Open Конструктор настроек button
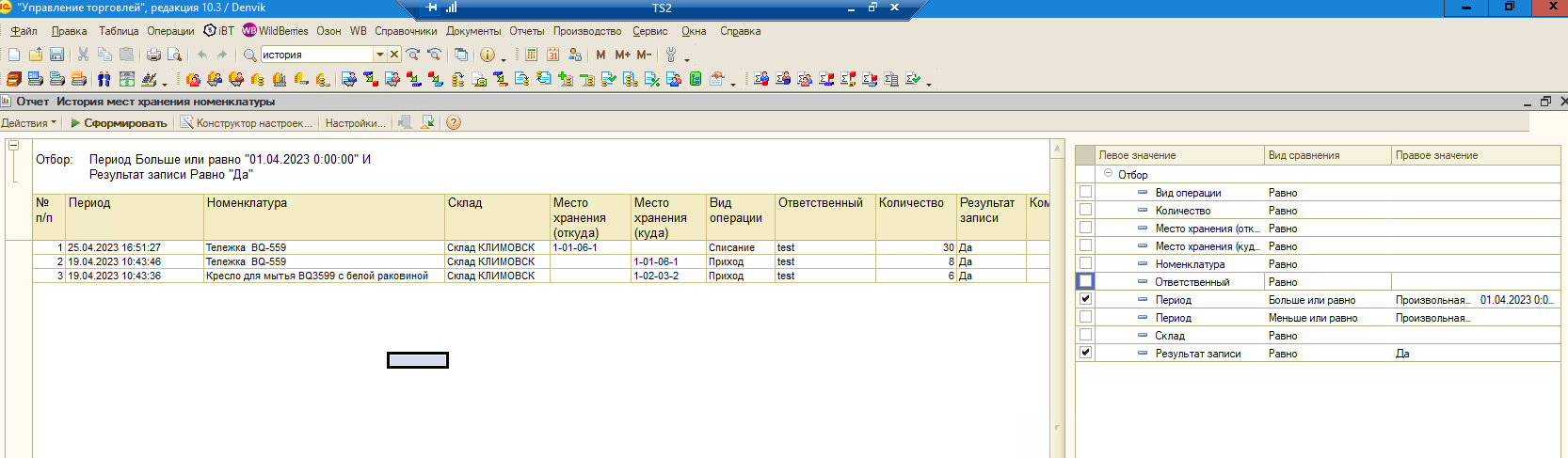1568x458 pixels. pos(247,123)
